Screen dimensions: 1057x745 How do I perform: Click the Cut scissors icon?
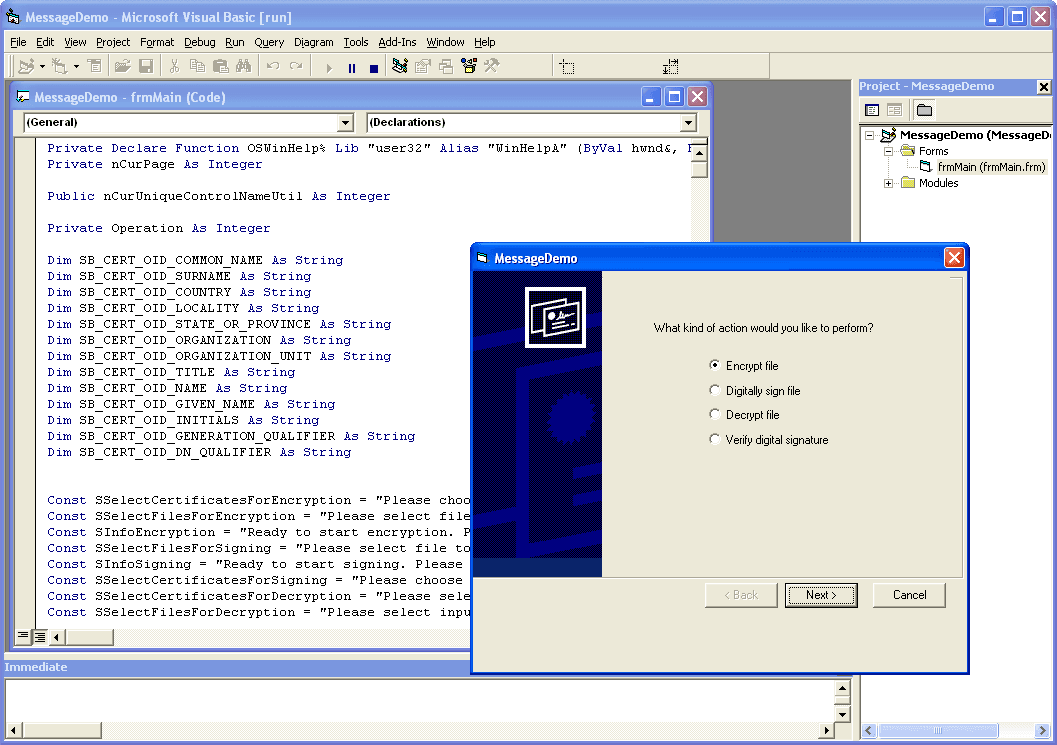(x=175, y=66)
